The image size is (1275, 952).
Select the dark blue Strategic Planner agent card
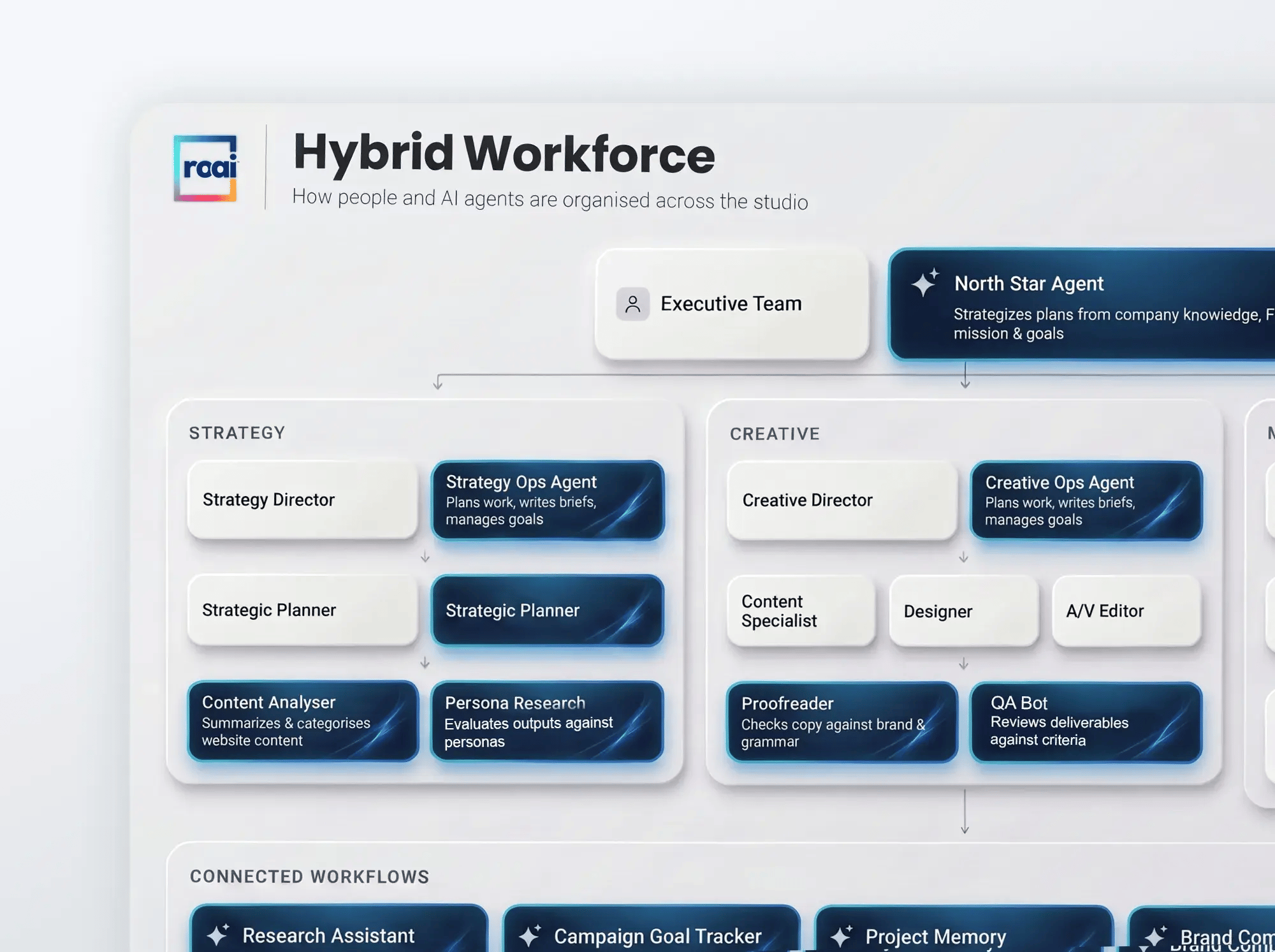click(548, 610)
